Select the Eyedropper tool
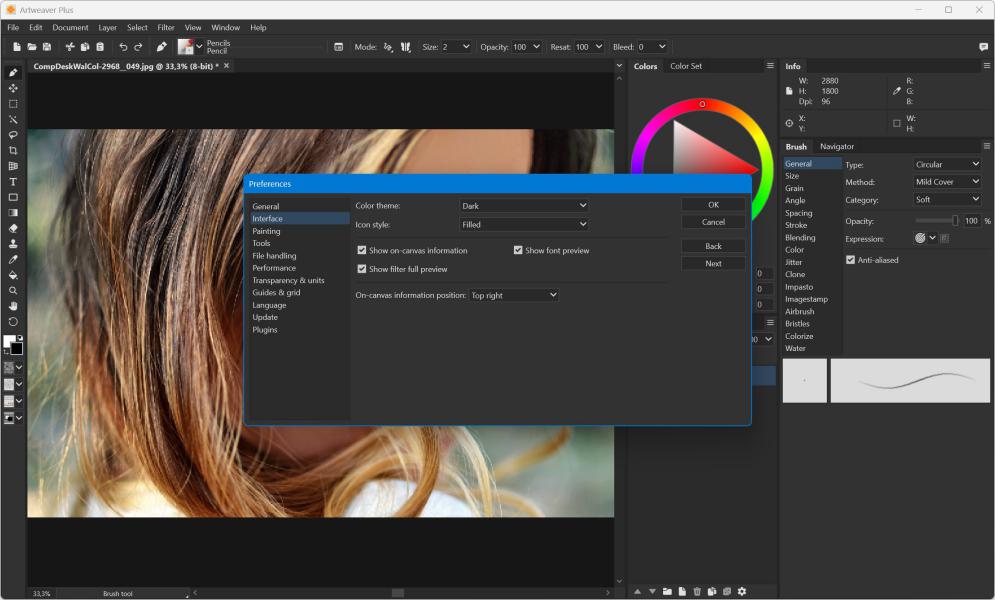The width and height of the screenshot is (995, 600). coord(13,259)
